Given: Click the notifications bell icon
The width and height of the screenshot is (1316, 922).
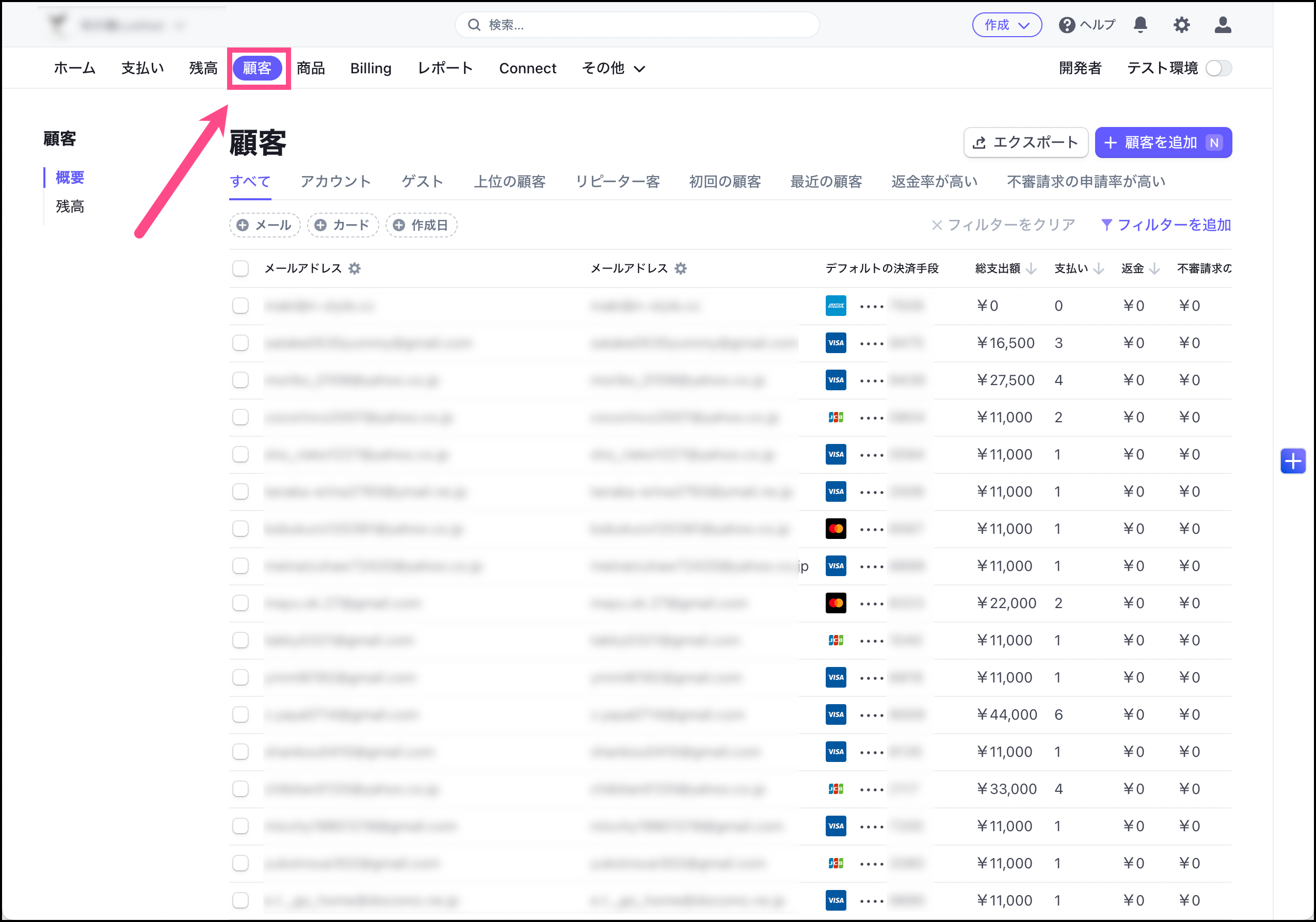Looking at the screenshot, I should tap(1140, 25).
